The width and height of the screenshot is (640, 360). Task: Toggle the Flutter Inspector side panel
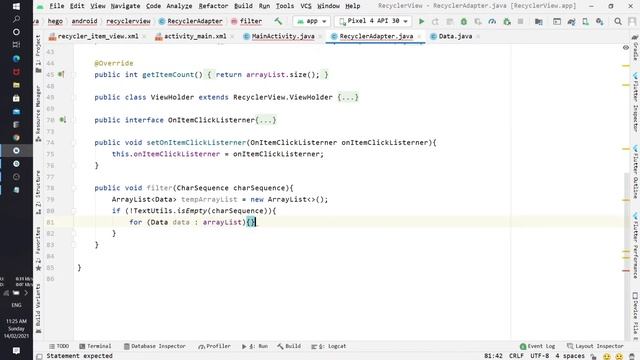(636, 102)
